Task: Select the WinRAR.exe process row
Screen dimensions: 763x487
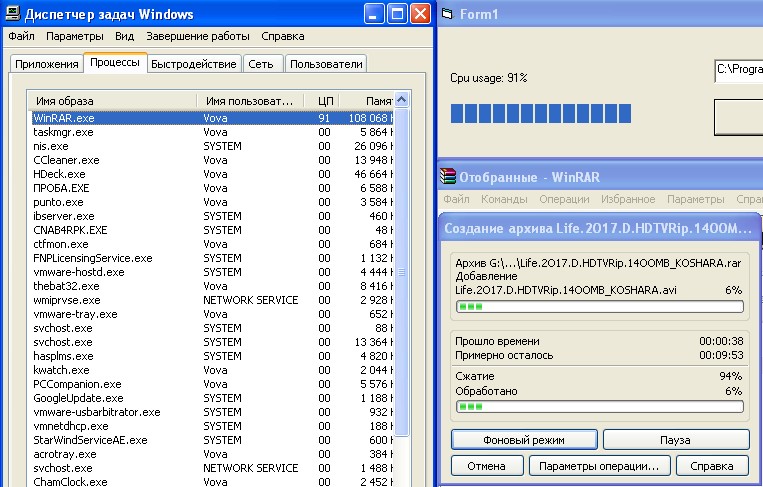Action: [x=212, y=118]
